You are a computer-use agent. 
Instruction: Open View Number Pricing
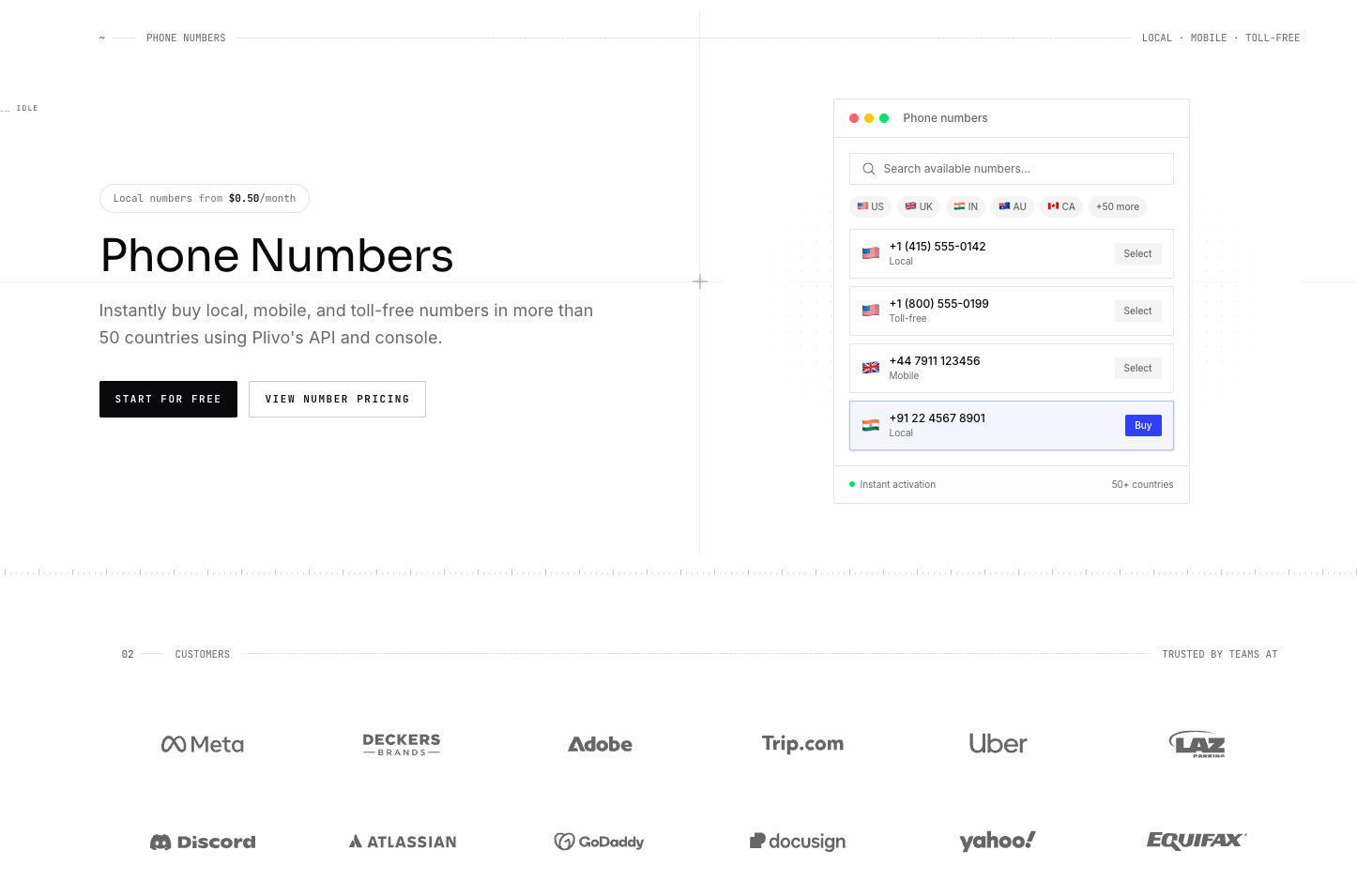tap(337, 399)
